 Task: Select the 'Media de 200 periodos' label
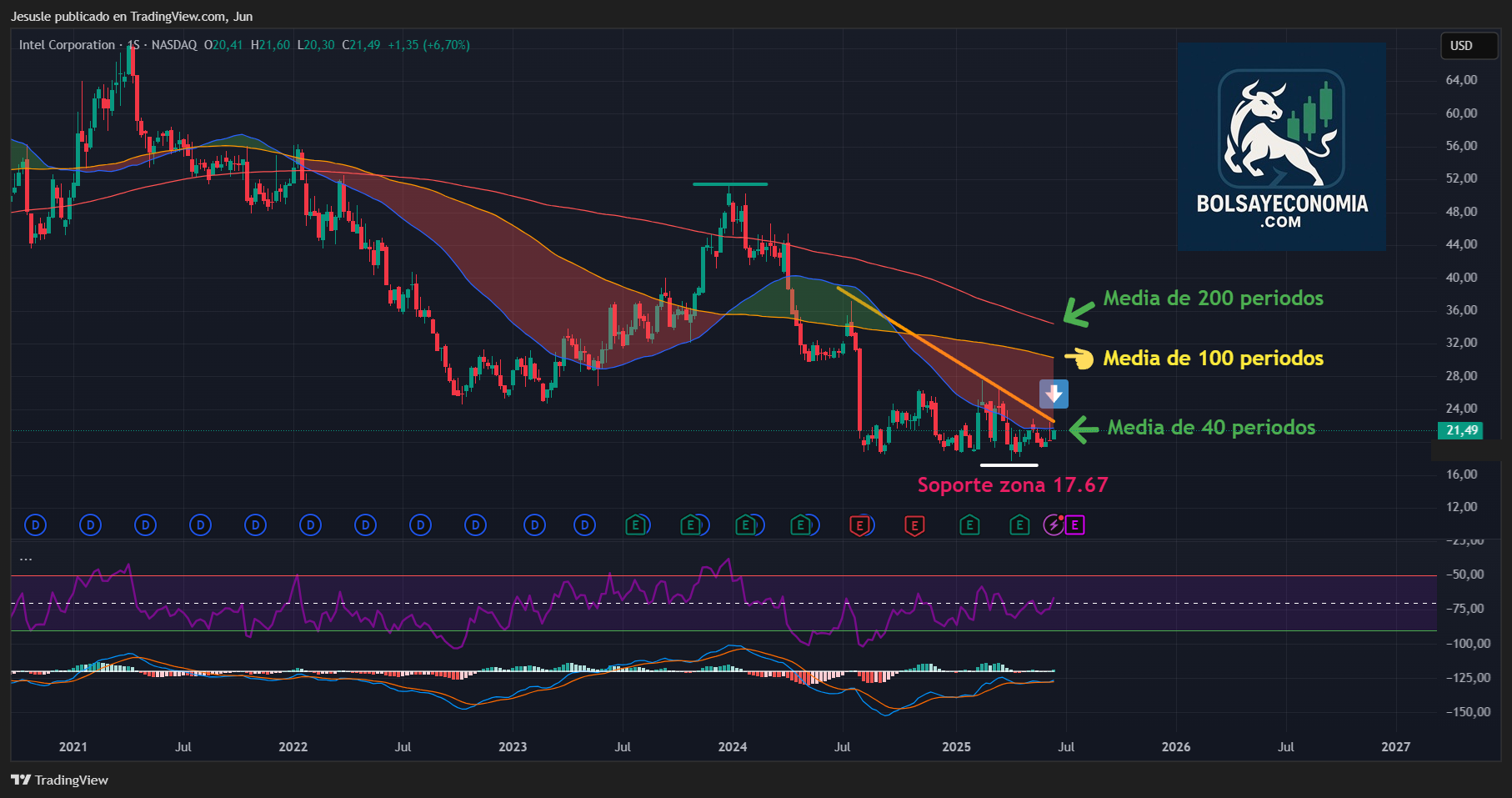(x=1213, y=298)
